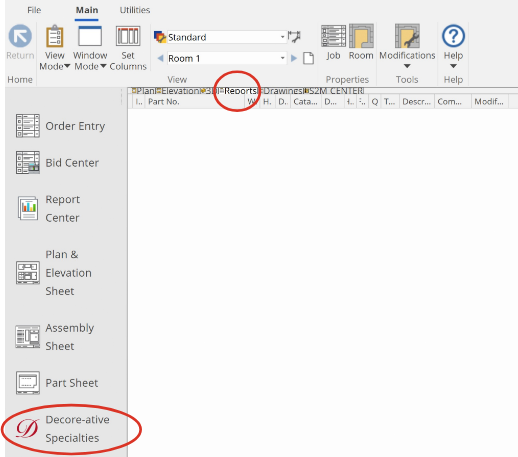Sort by the Part No. column header
Viewport: 518px width, 457px height.
tap(163, 102)
